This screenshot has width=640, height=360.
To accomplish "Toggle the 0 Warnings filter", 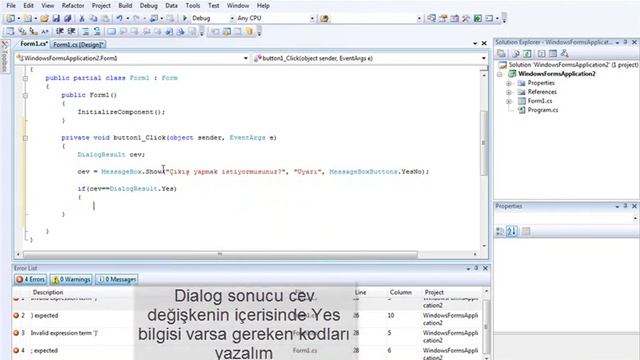I will click(71, 280).
